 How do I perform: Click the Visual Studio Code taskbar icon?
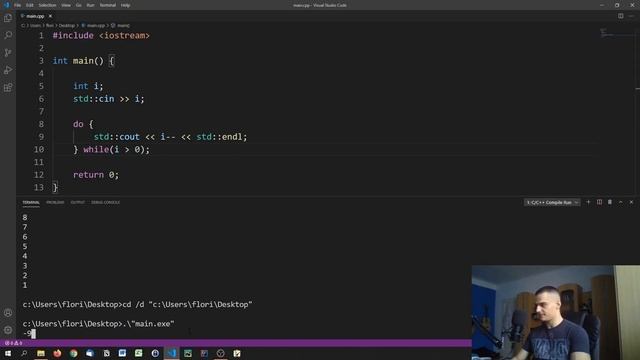(x=171, y=353)
